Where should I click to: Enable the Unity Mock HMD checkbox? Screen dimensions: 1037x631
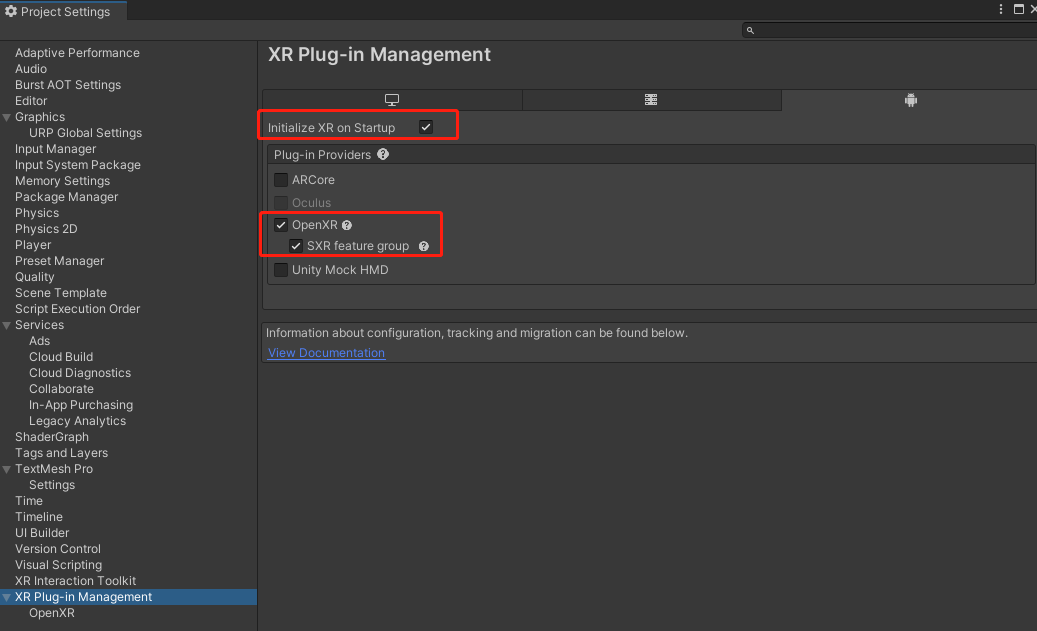[x=281, y=270]
